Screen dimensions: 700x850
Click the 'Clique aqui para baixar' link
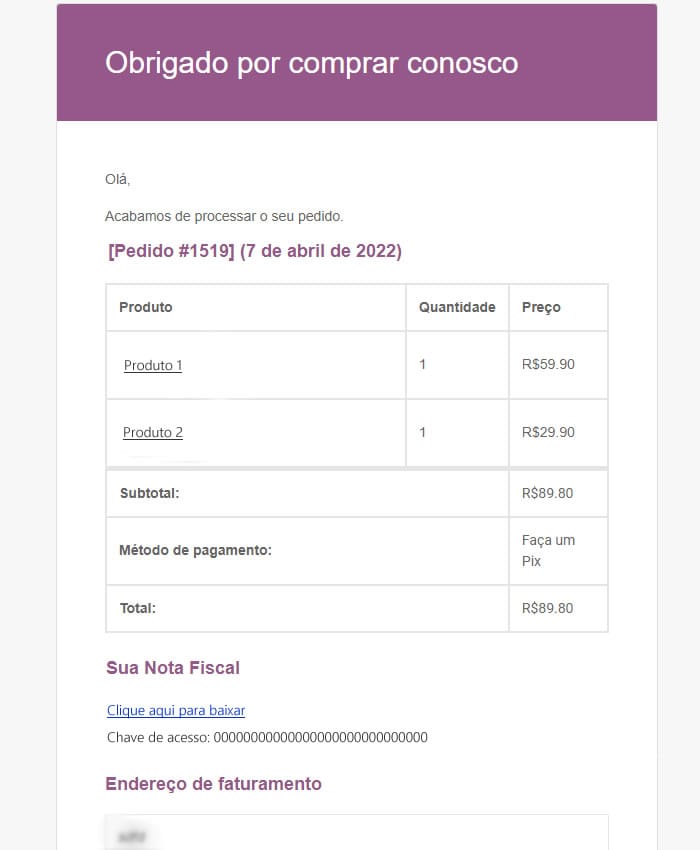pyautogui.click(x=176, y=710)
